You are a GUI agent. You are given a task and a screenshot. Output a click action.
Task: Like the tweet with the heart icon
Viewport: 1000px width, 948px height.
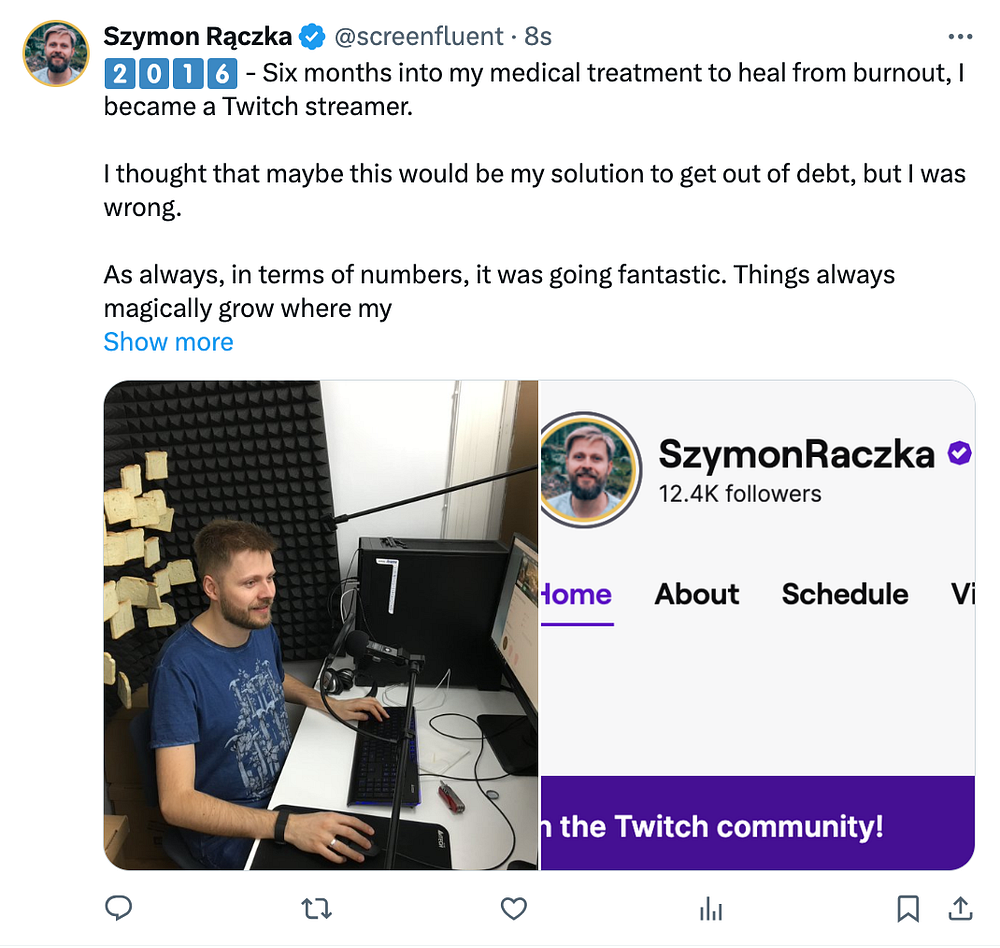pos(513,908)
